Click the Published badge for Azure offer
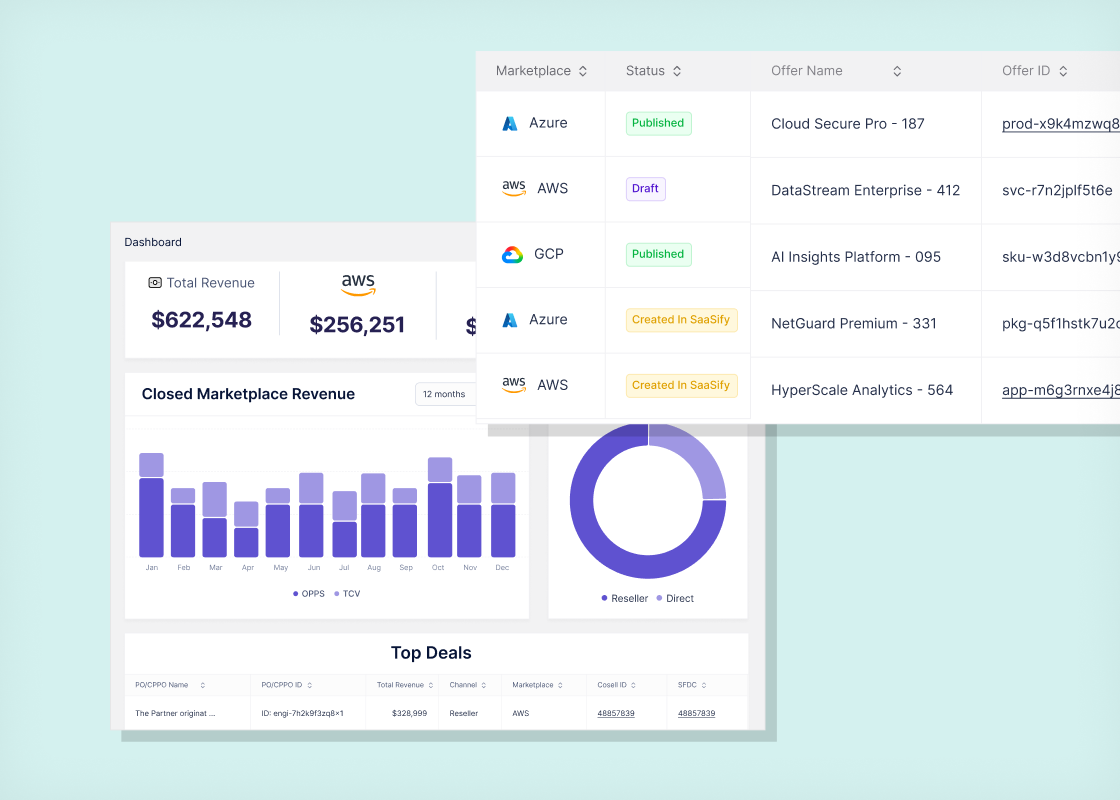1120x800 pixels. click(x=658, y=123)
